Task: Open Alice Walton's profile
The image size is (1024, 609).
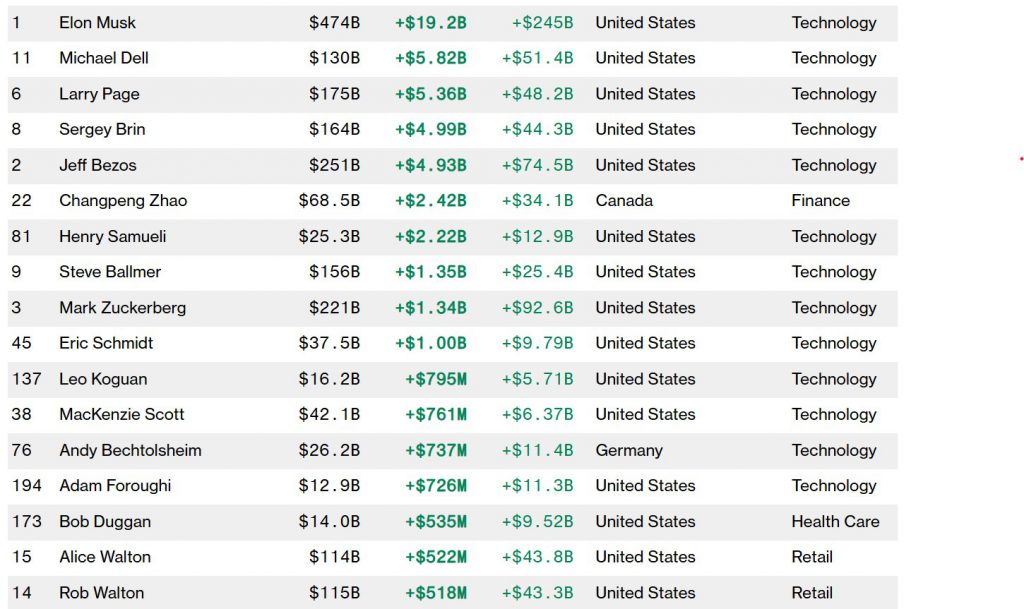Action: pyautogui.click(x=105, y=557)
